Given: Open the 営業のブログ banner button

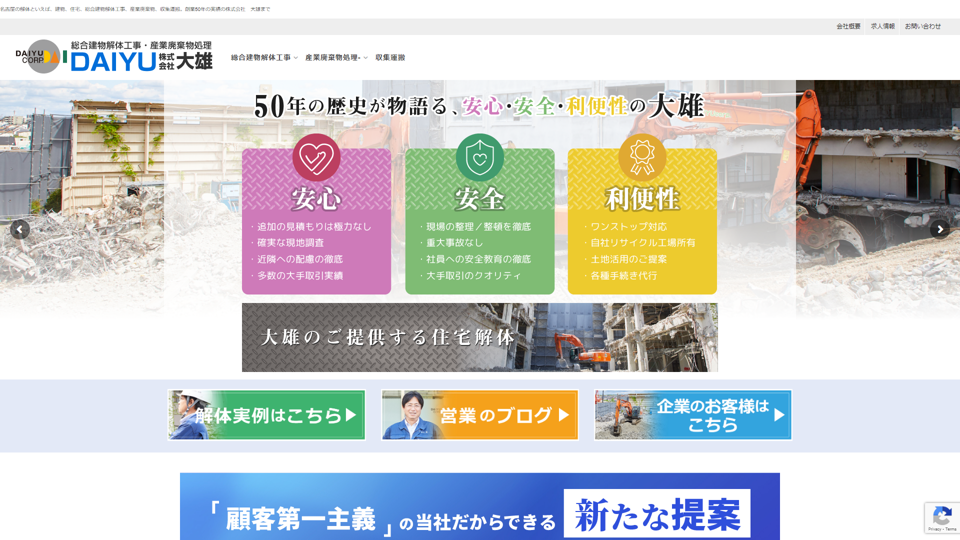Looking at the screenshot, I should point(480,415).
